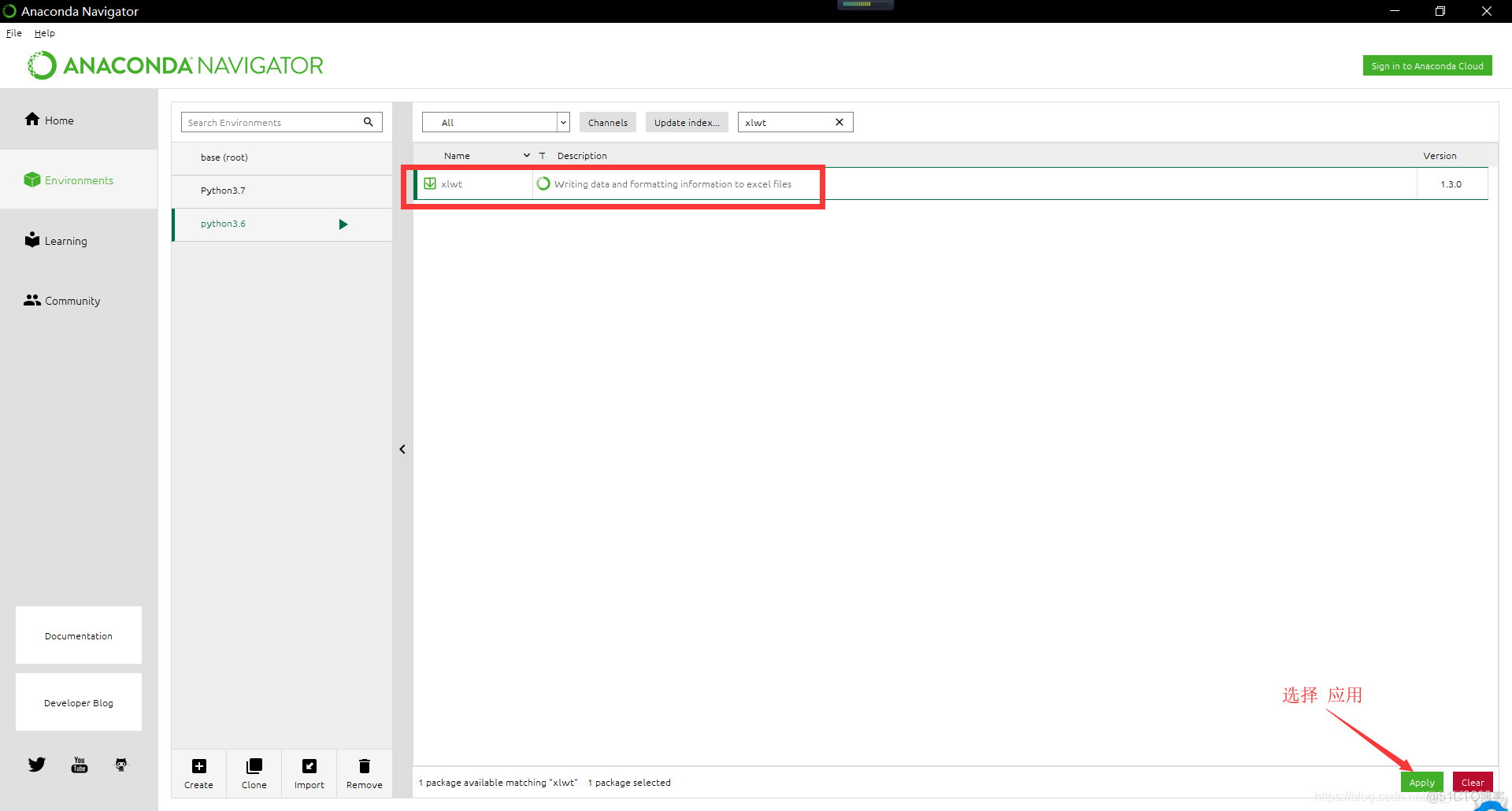1512x811 pixels.
Task: Click the T column header
Action: click(542, 156)
